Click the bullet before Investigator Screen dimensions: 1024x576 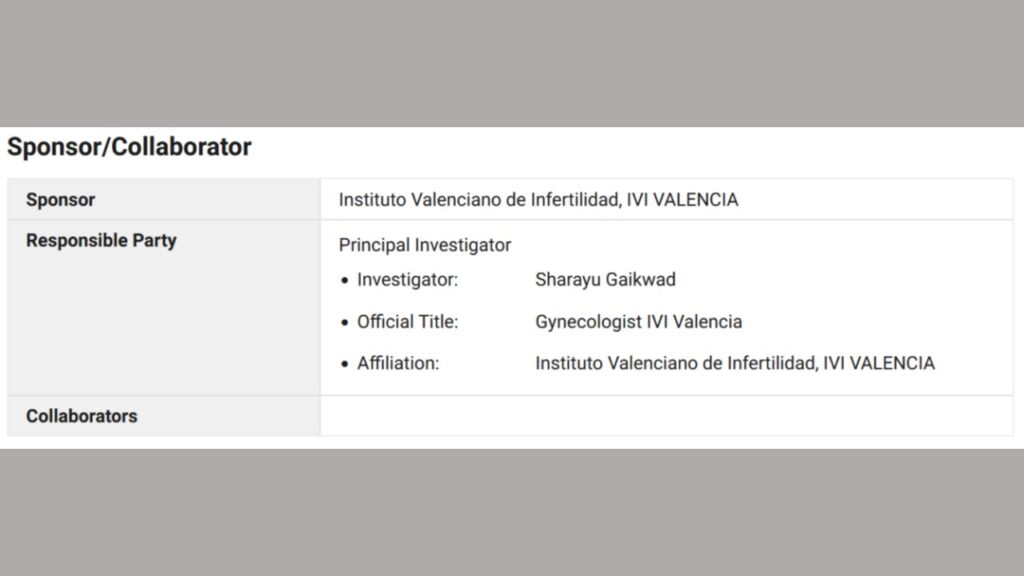(x=345, y=281)
